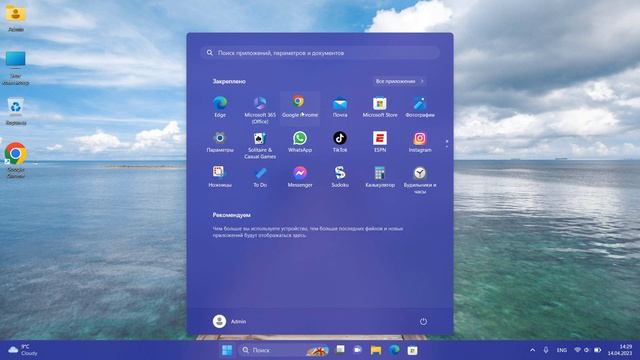Select the Google Chrome desktop shortcut
This screenshot has height=360, width=640.
pos(16,160)
